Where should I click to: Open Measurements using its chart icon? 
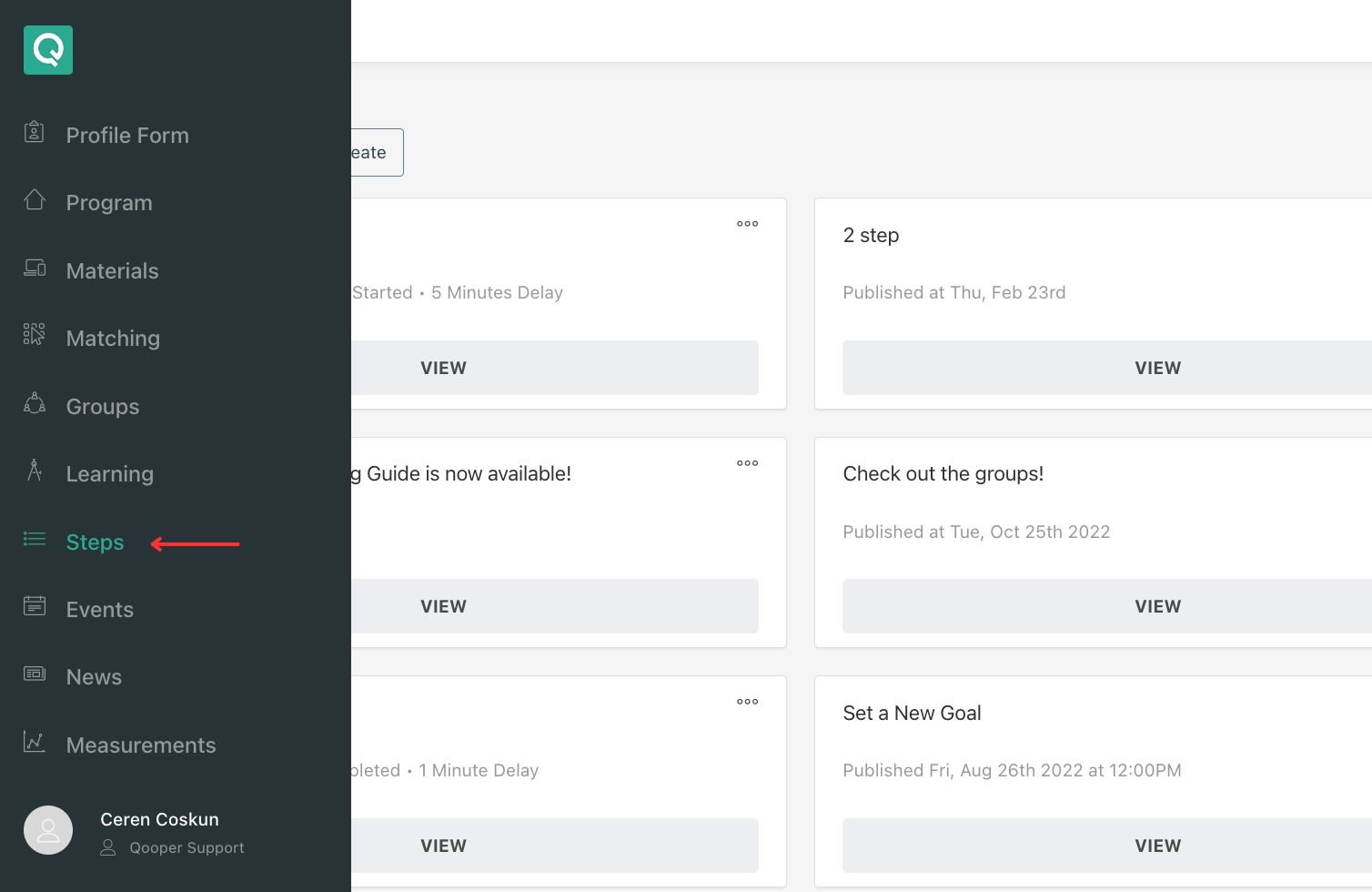click(34, 742)
